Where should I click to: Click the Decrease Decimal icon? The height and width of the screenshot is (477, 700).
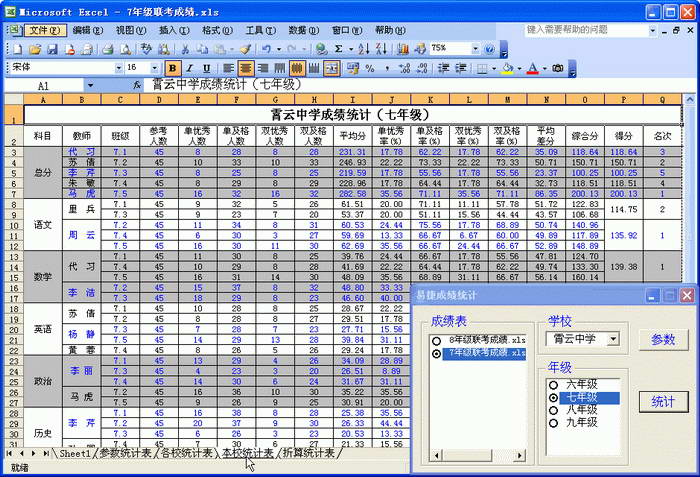tap(422, 68)
